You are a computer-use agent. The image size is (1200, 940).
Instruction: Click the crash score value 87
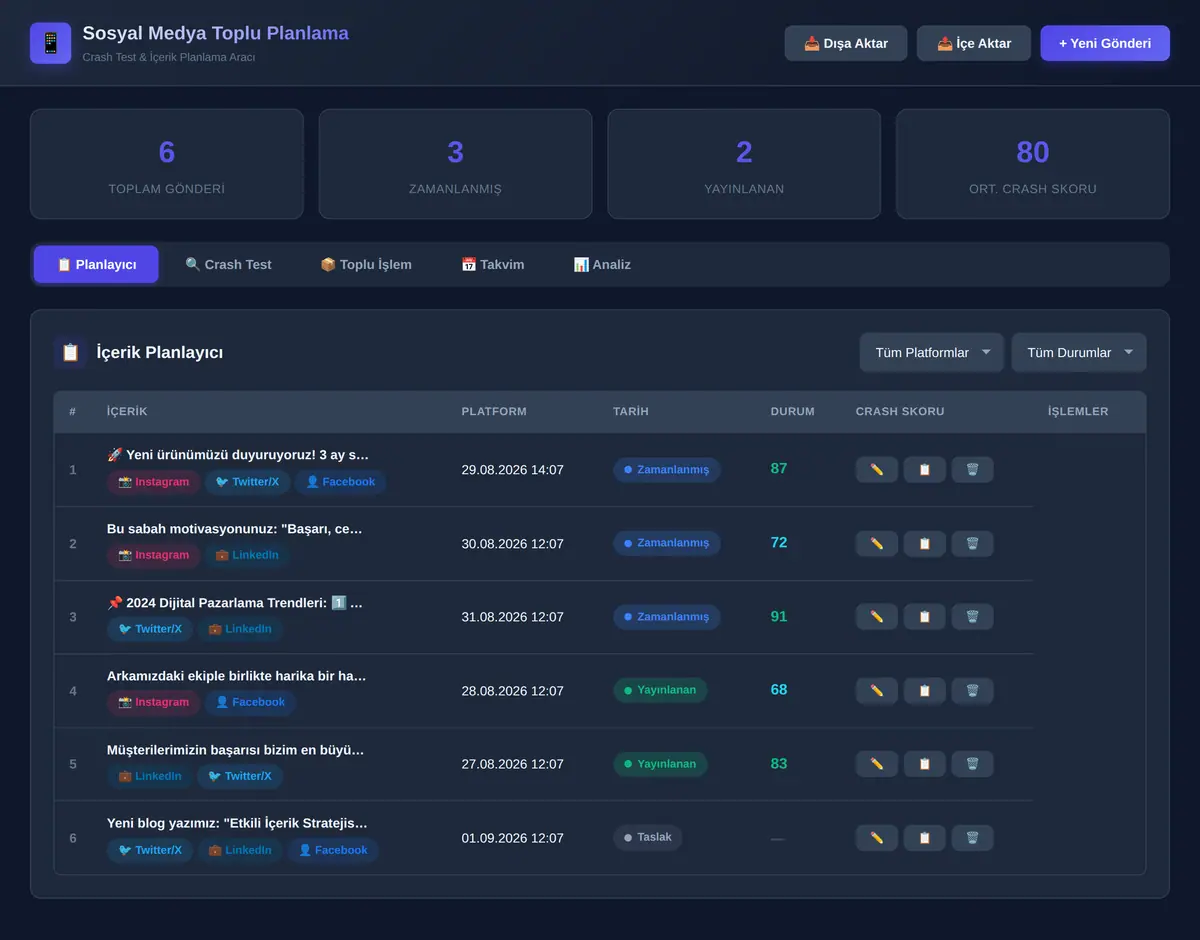pyautogui.click(x=779, y=469)
